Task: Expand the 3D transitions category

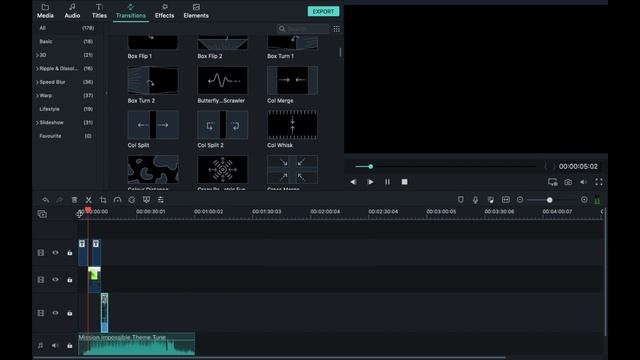Action: [37, 55]
